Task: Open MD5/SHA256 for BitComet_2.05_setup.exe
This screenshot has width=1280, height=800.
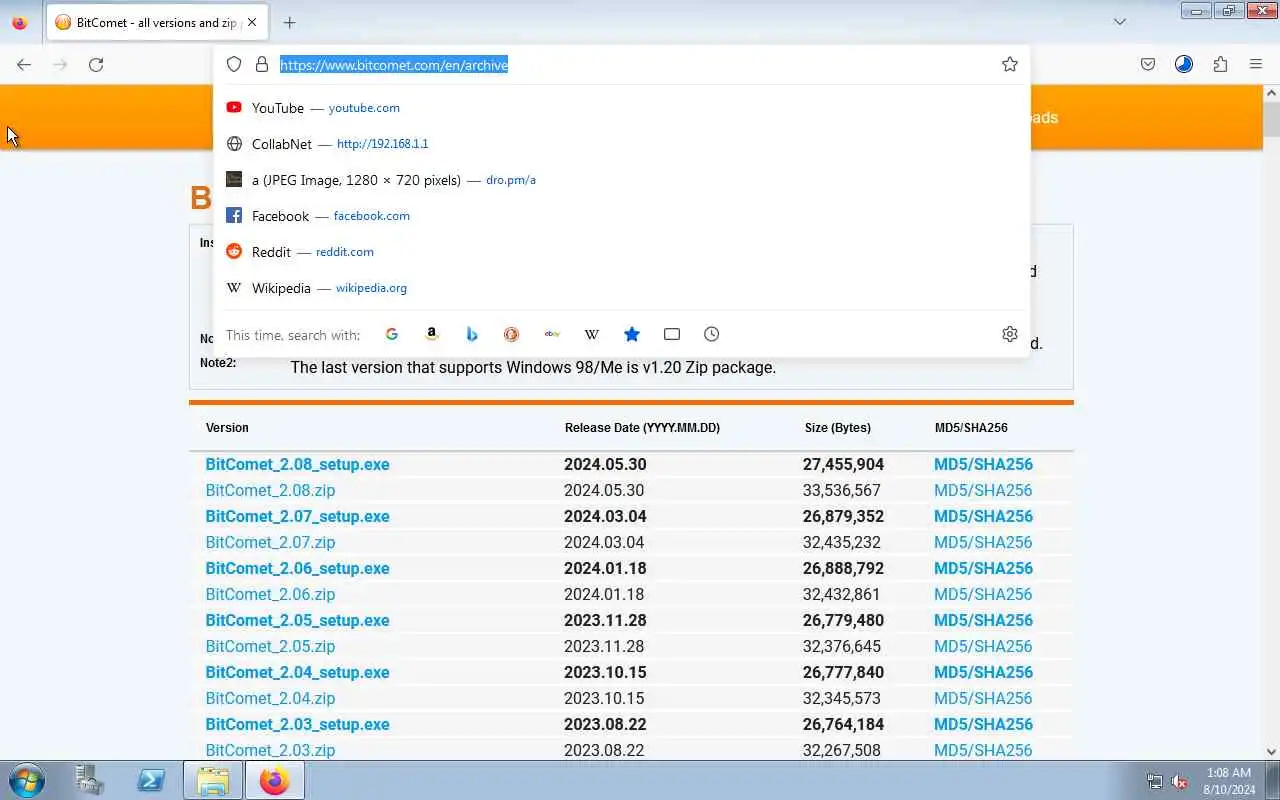Action: pos(983,620)
